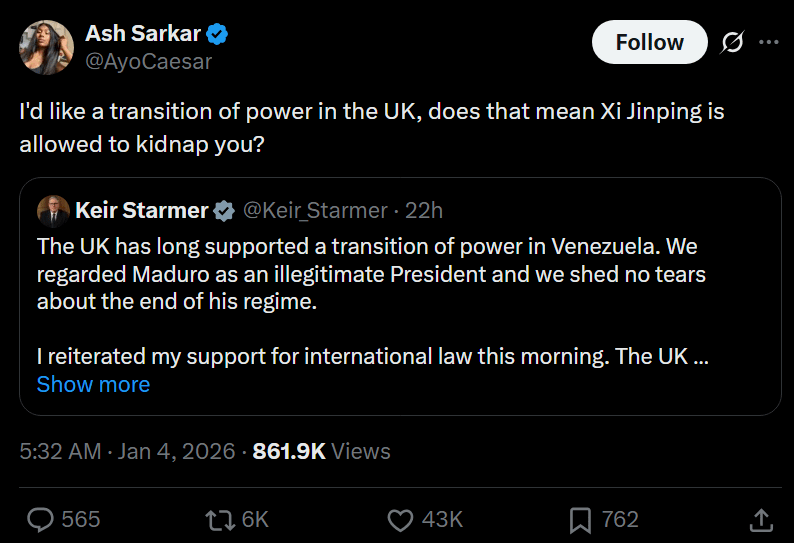Bookmark this post
The width and height of the screenshot is (794, 543).
(x=580, y=519)
